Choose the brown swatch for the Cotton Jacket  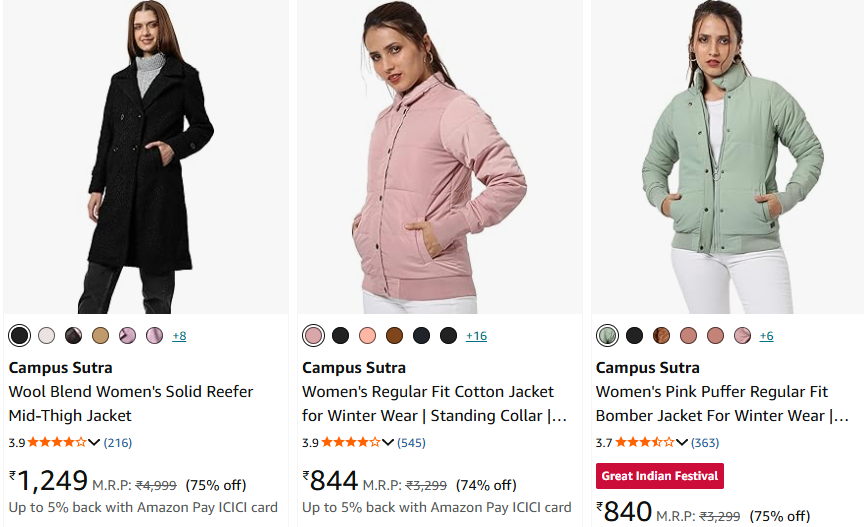tap(394, 335)
